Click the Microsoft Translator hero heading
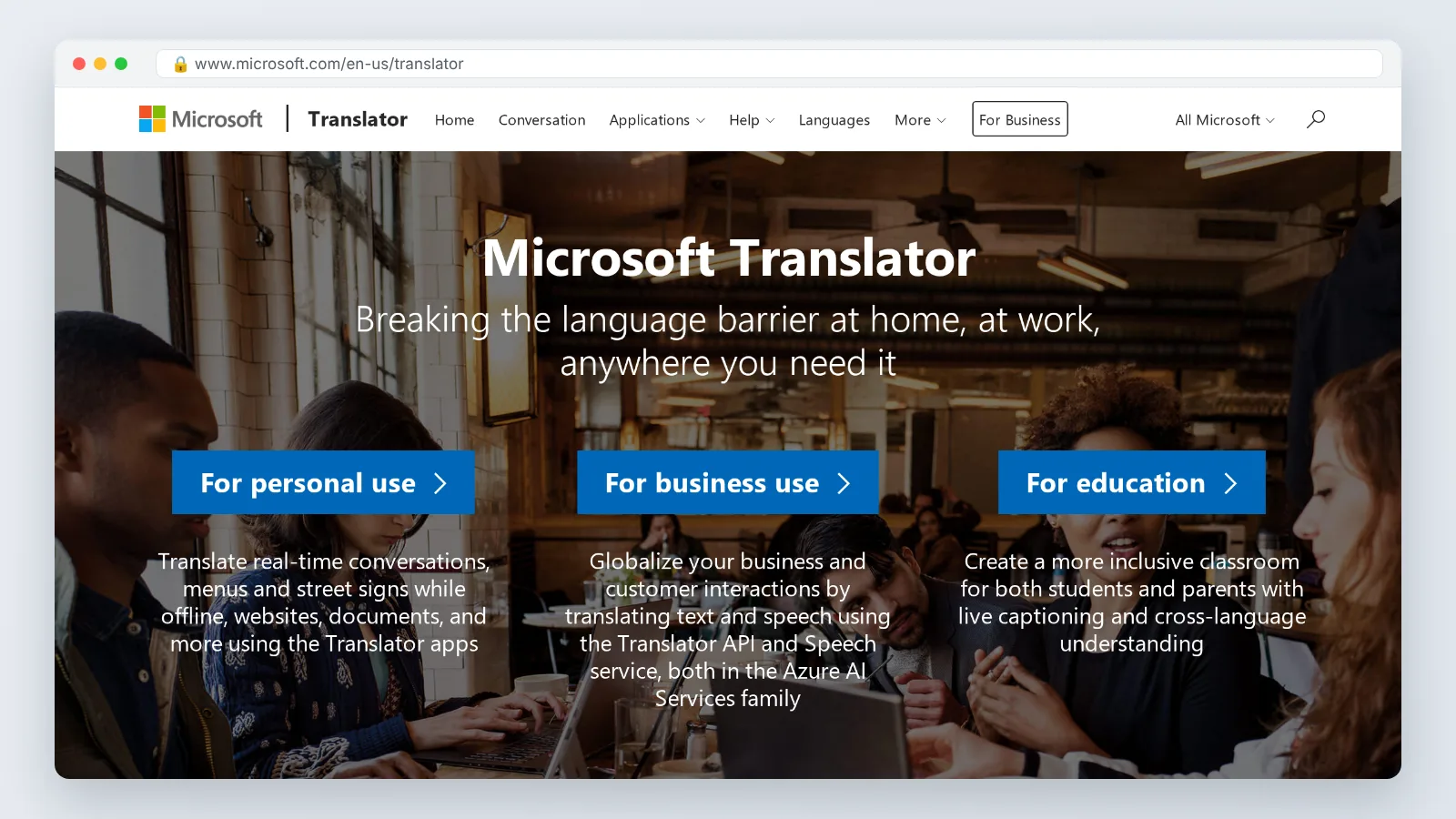Image resolution: width=1456 pixels, height=819 pixels. [x=729, y=258]
